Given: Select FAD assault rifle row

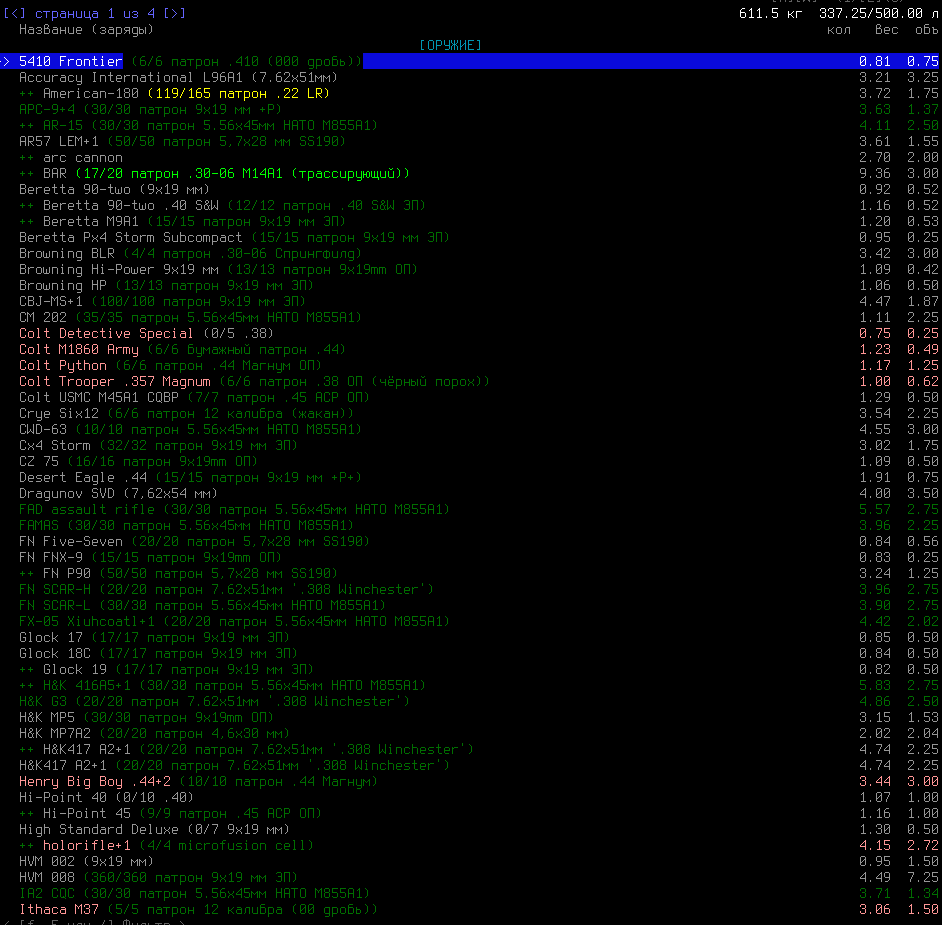Looking at the screenshot, I should [471, 509].
